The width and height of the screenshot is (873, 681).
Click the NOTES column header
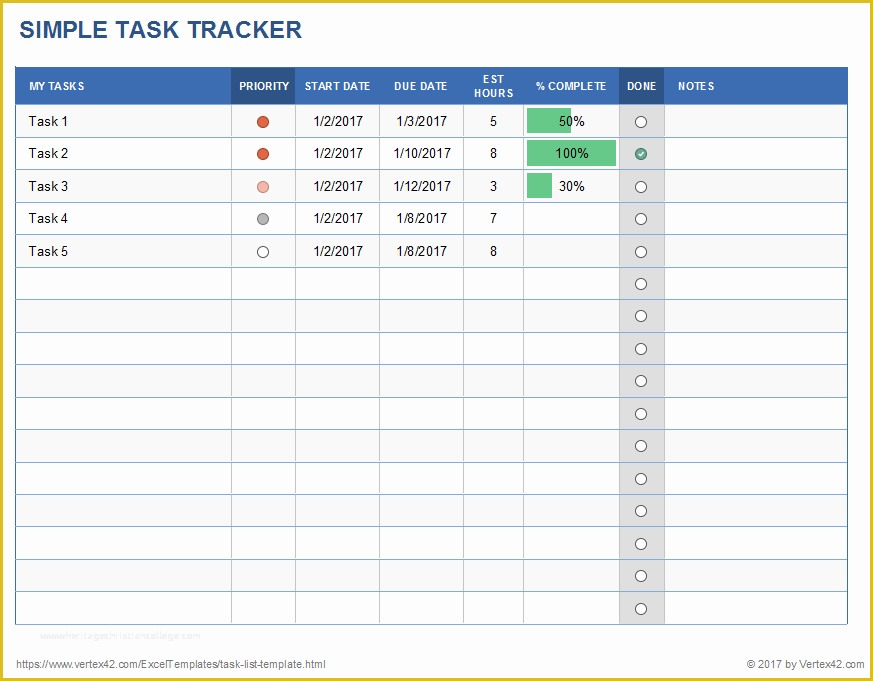[x=695, y=86]
